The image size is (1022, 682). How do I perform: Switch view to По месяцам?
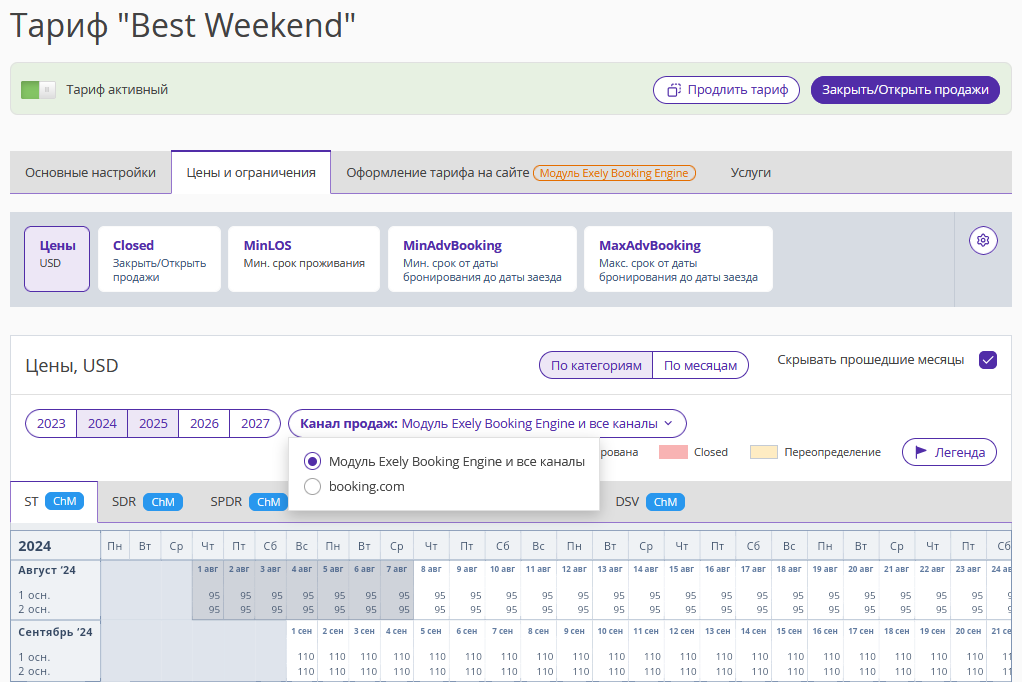click(x=700, y=366)
